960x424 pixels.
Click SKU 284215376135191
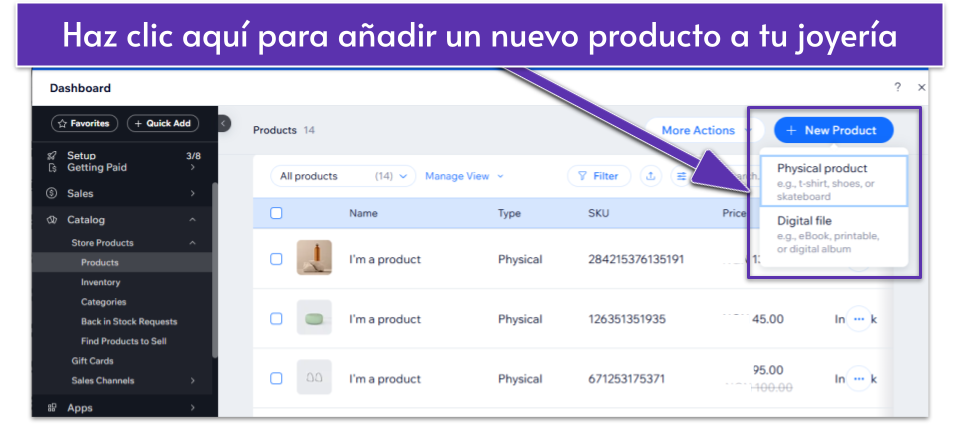point(636,259)
